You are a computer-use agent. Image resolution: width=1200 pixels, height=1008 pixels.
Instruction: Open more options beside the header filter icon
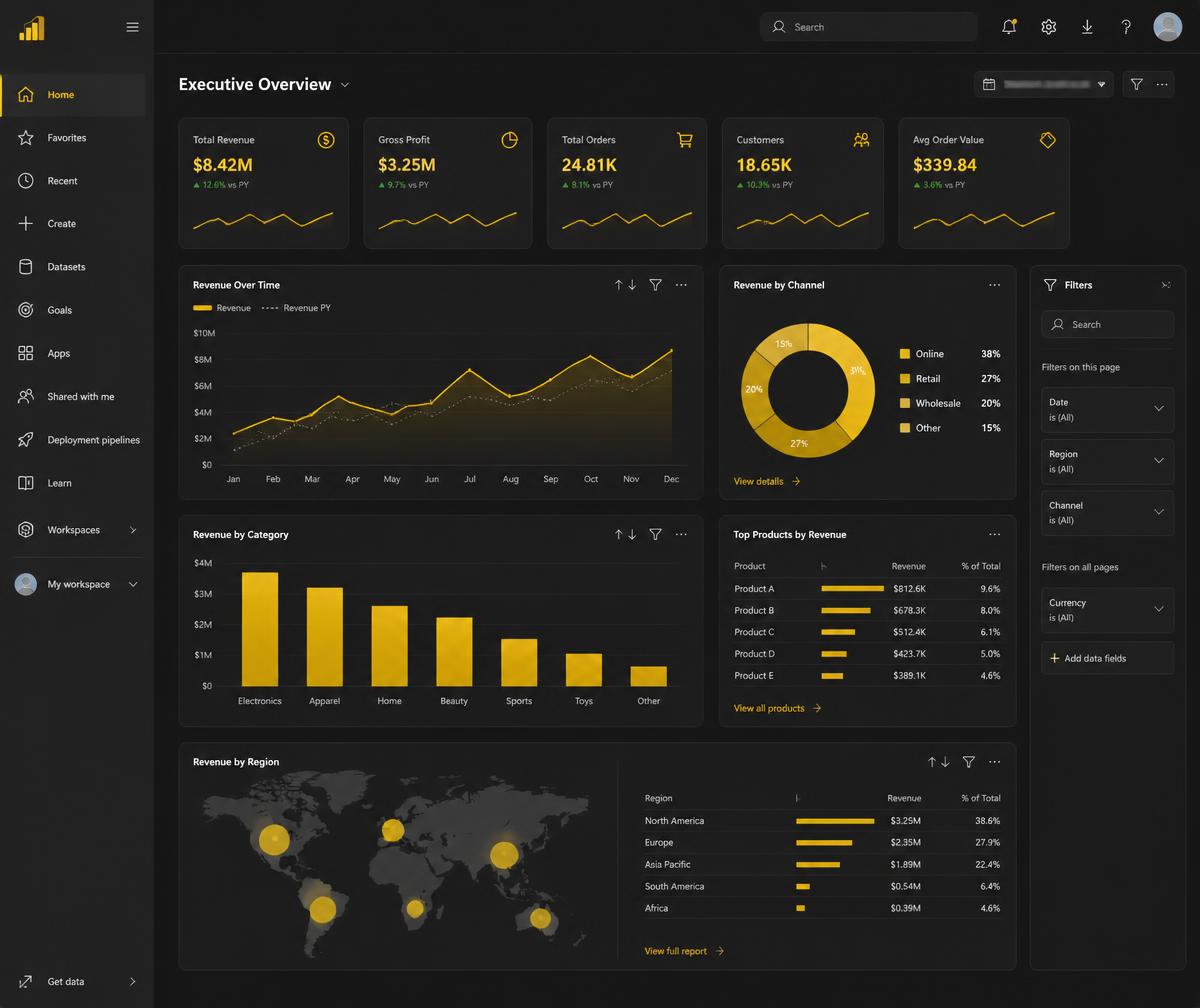click(x=1161, y=84)
